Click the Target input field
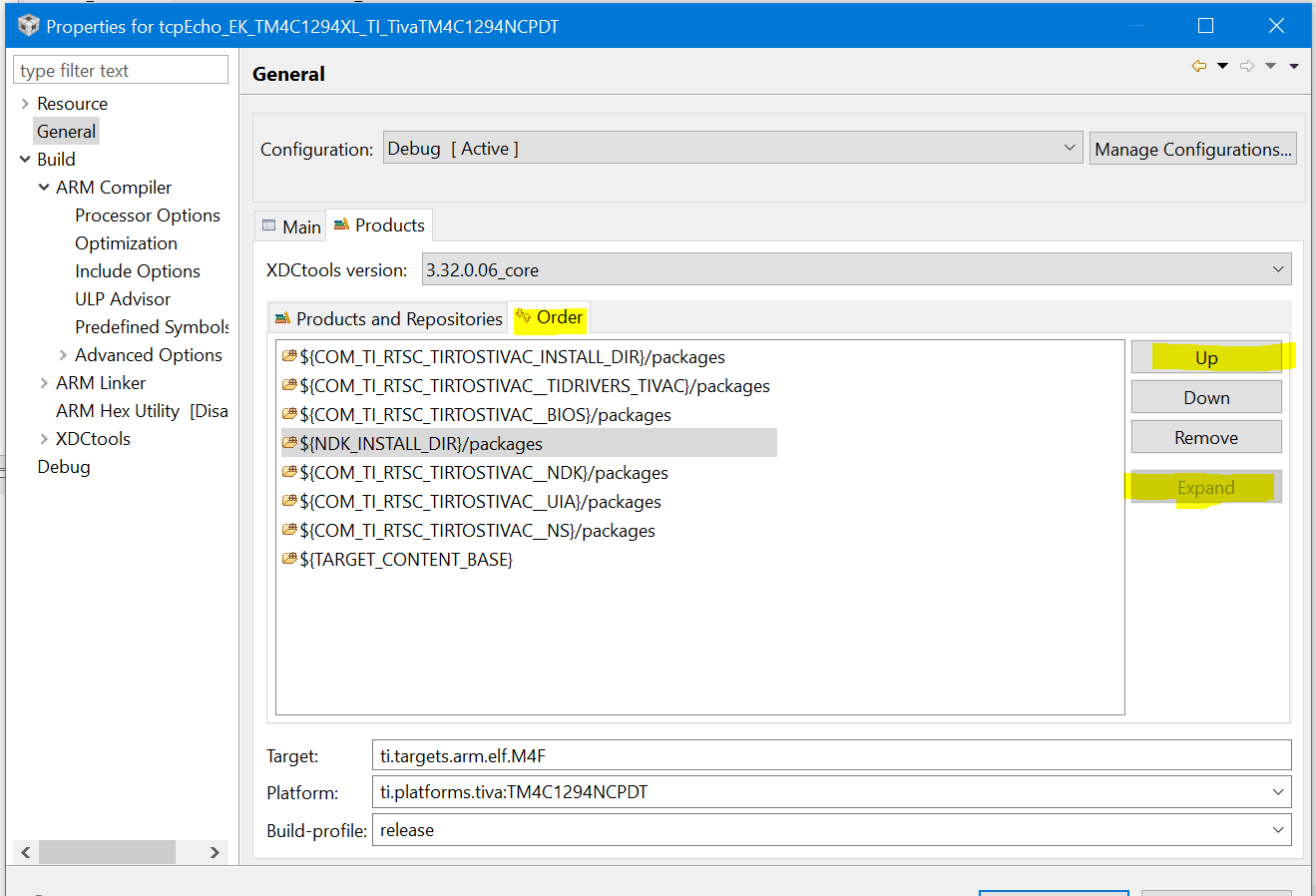The width and height of the screenshot is (1316, 896). [x=831, y=755]
